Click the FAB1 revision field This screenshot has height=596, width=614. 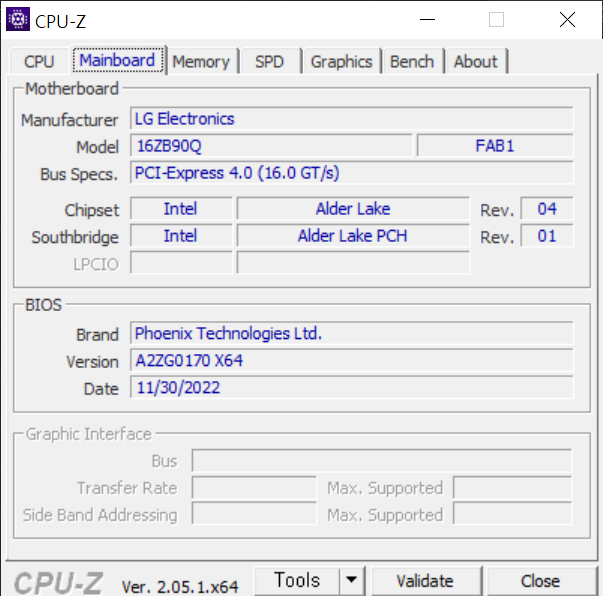[495, 146]
